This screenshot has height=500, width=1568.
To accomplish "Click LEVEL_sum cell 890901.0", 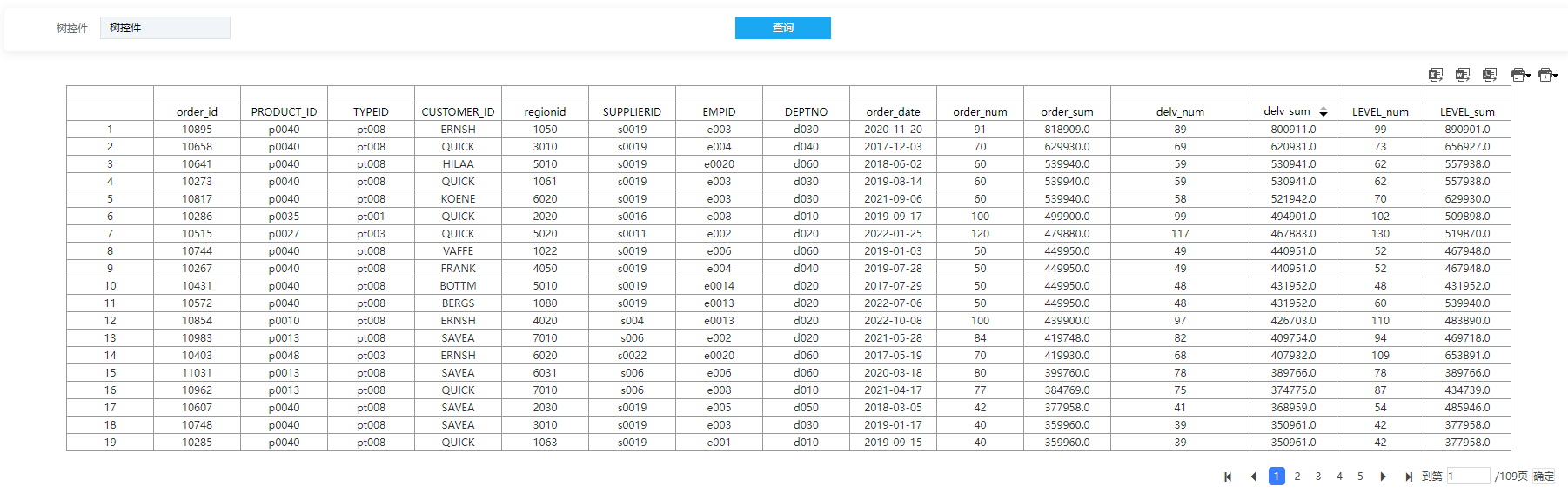I will (x=1467, y=130).
